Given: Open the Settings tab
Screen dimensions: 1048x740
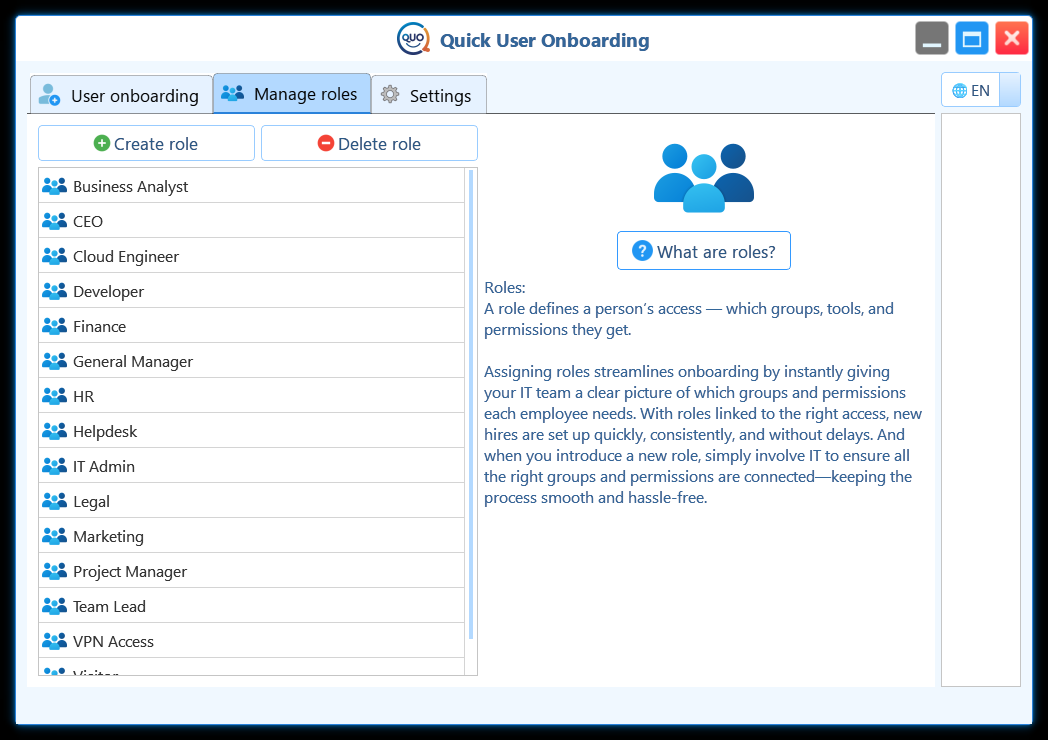Looking at the screenshot, I should (x=428, y=95).
